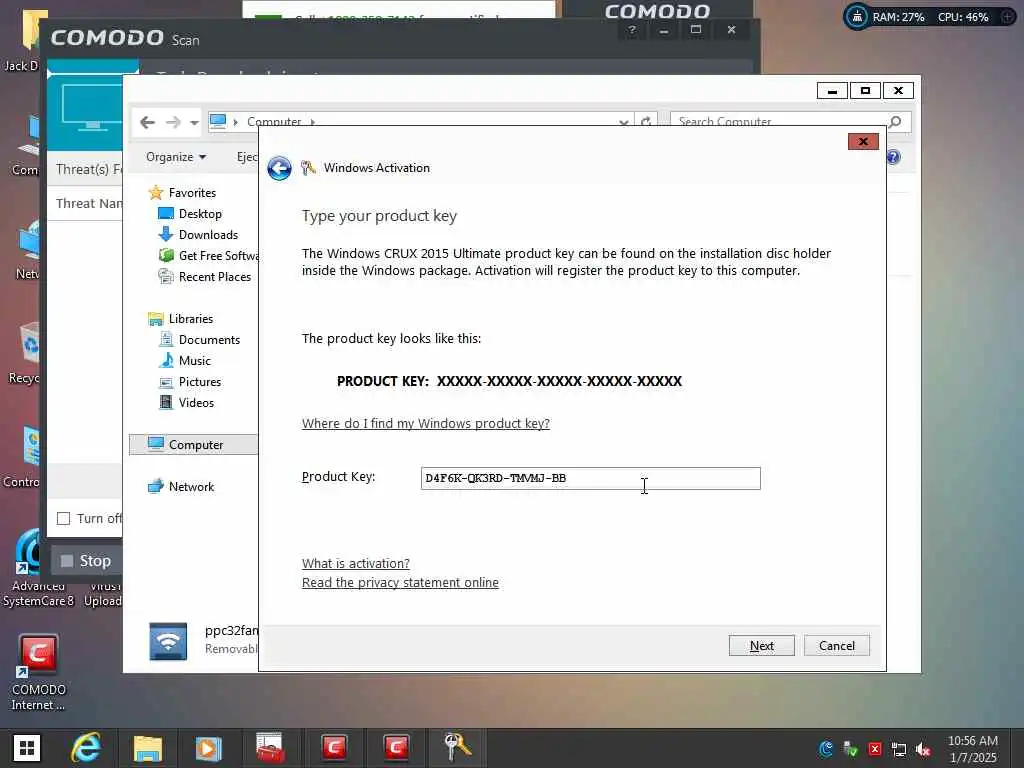This screenshot has width=1024, height=768.
Task: Click the red X tray icon
Action: [x=874, y=748]
